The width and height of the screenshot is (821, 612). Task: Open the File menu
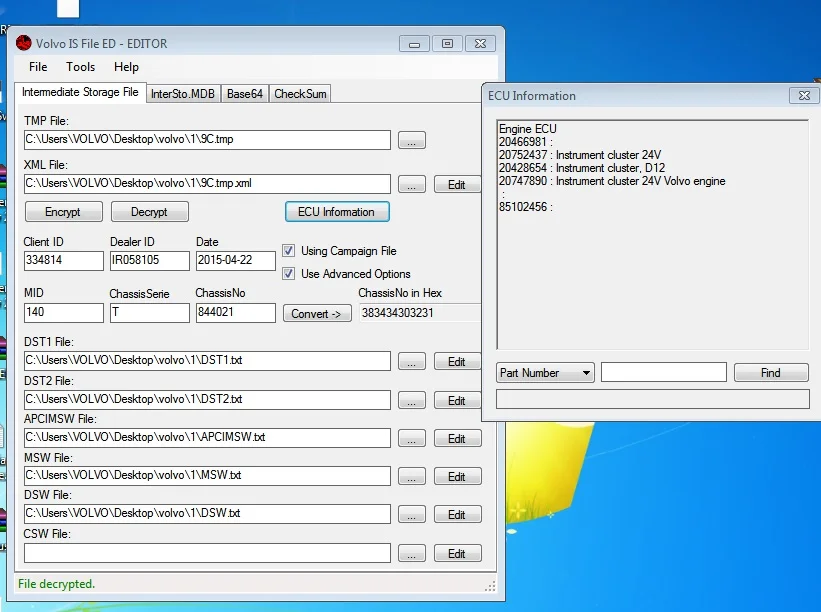(38, 66)
